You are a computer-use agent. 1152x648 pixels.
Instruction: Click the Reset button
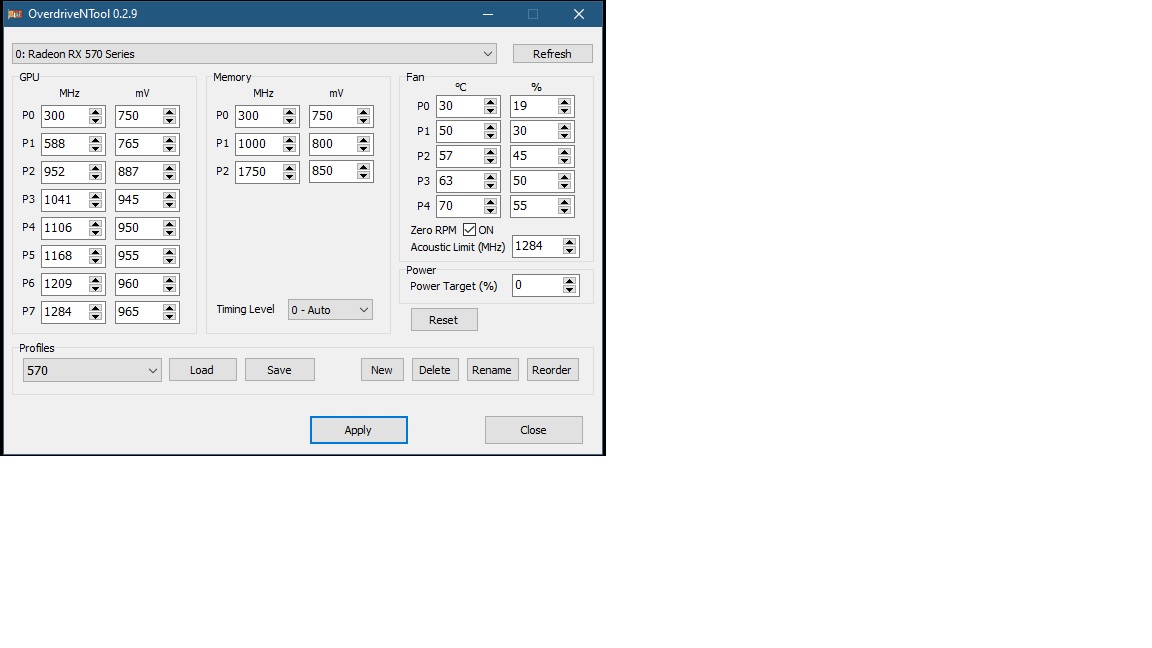pos(444,320)
